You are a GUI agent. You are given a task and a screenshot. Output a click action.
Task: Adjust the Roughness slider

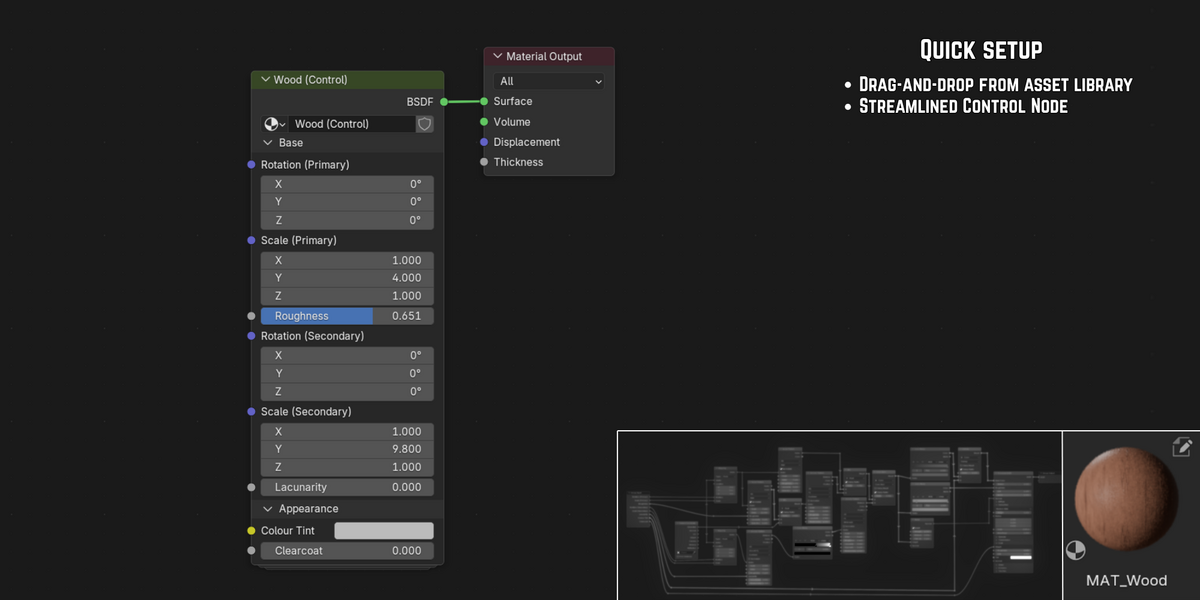point(347,316)
